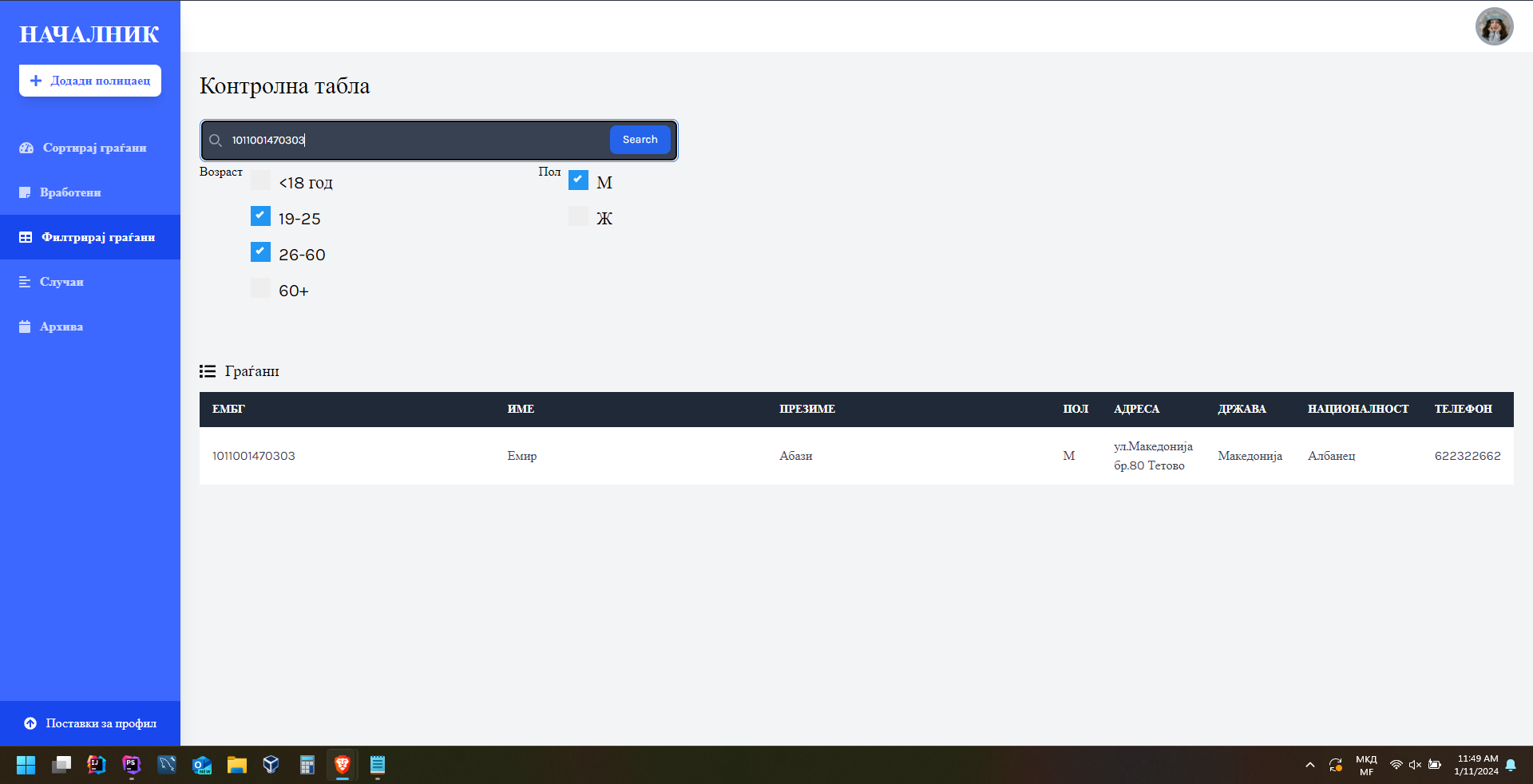
Task: Click the Додади полицаец button
Action: pyautogui.click(x=90, y=81)
